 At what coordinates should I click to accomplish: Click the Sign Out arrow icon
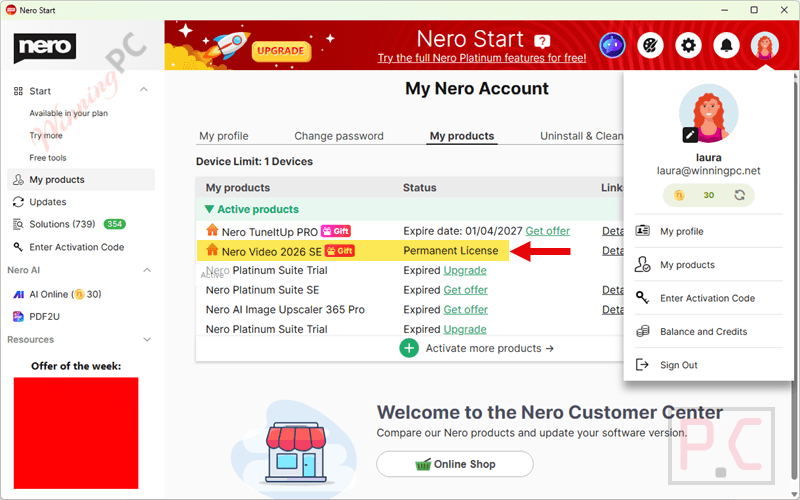(642, 364)
